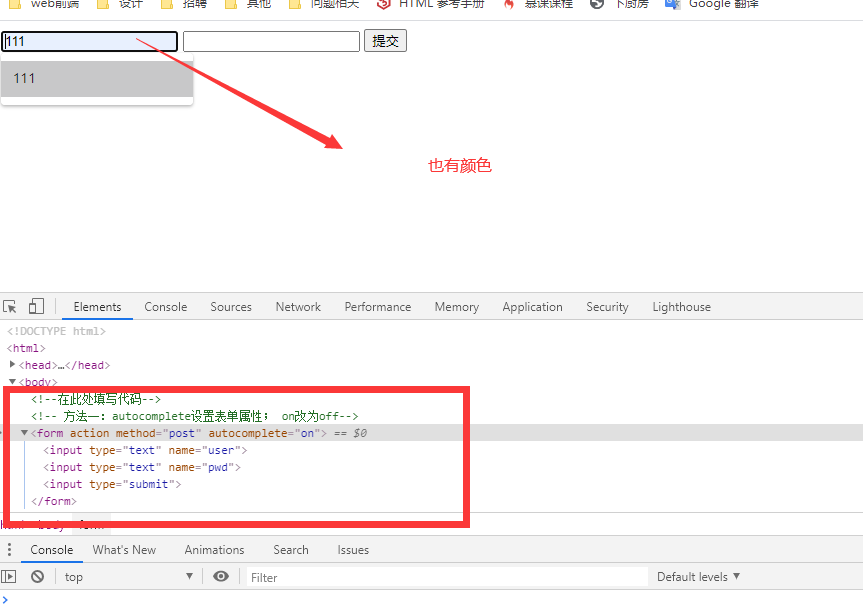Toggle the device toolbar icon
The image size is (863, 610).
[36, 306]
